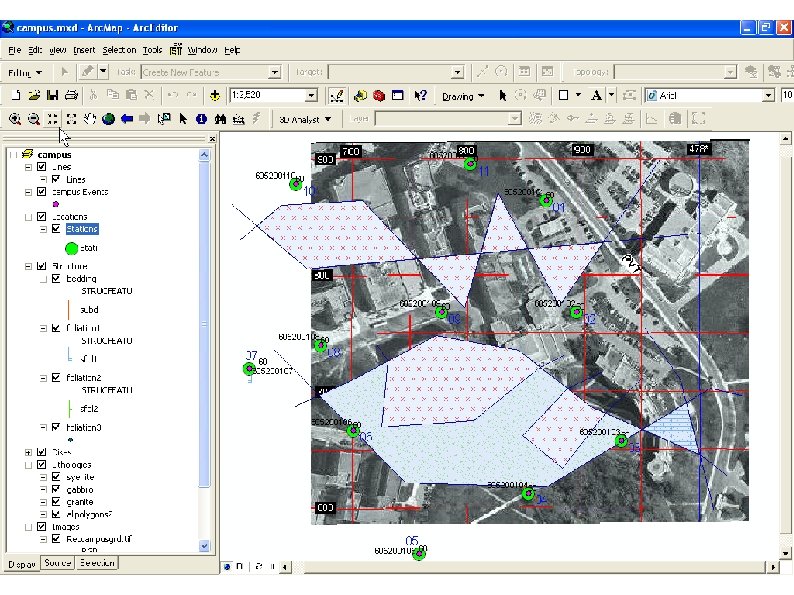Activate the Identify tool
This screenshot has width=794, height=595.
(x=201, y=119)
